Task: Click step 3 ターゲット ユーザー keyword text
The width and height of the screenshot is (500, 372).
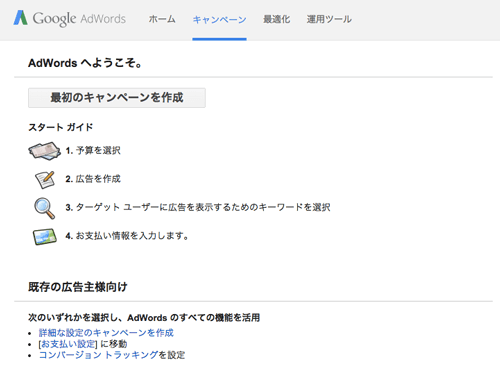Action: 198,207
